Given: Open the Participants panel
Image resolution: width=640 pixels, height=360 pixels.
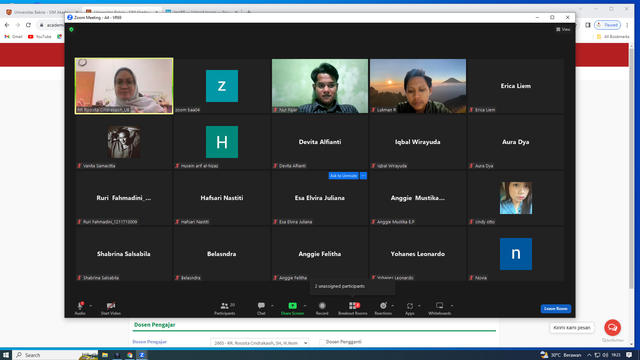Looking at the screenshot, I should (x=224, y=308).
